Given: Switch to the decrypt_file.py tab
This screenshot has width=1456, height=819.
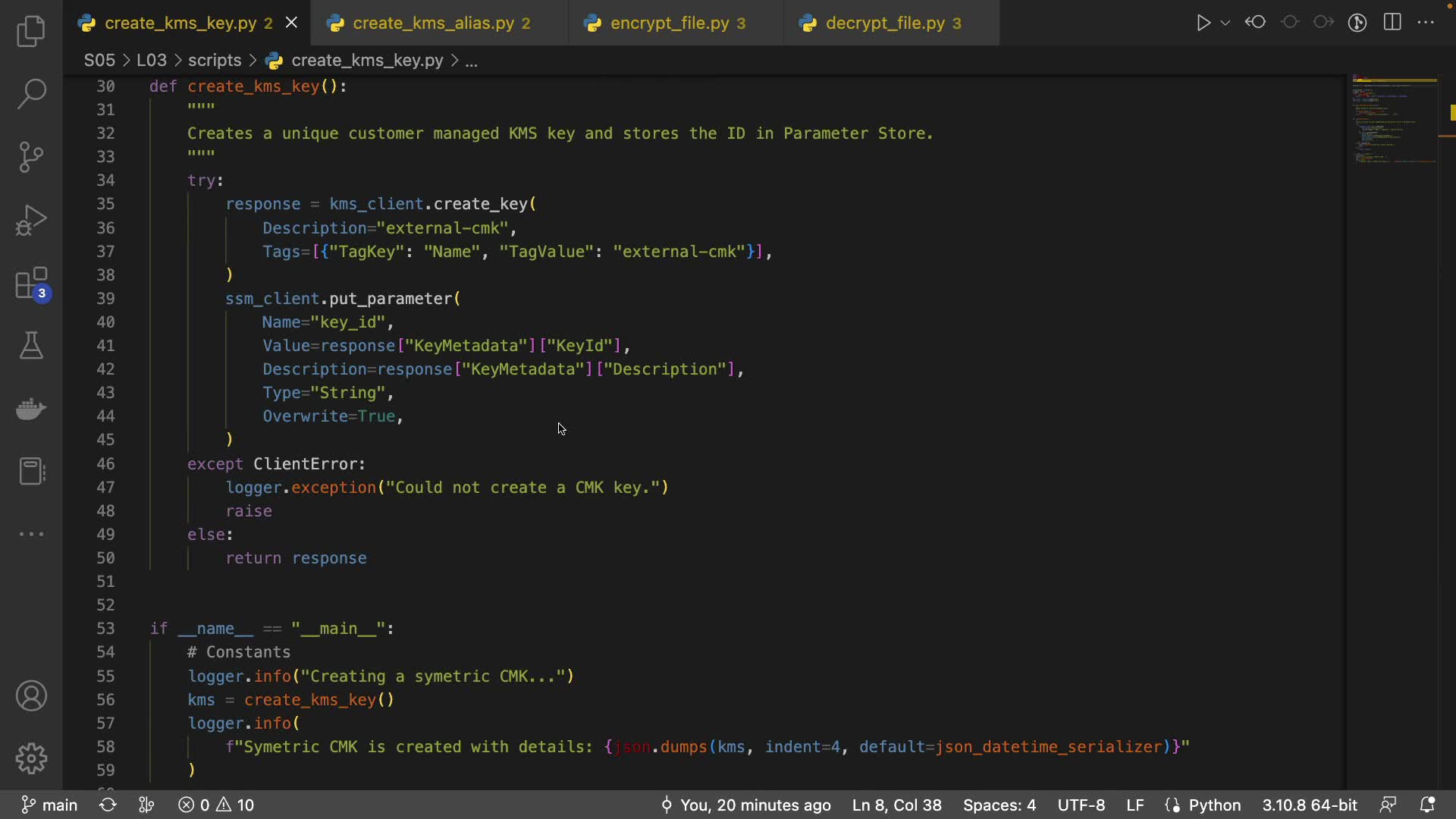Looking at the screenshot, I should [x=884, y=24].
